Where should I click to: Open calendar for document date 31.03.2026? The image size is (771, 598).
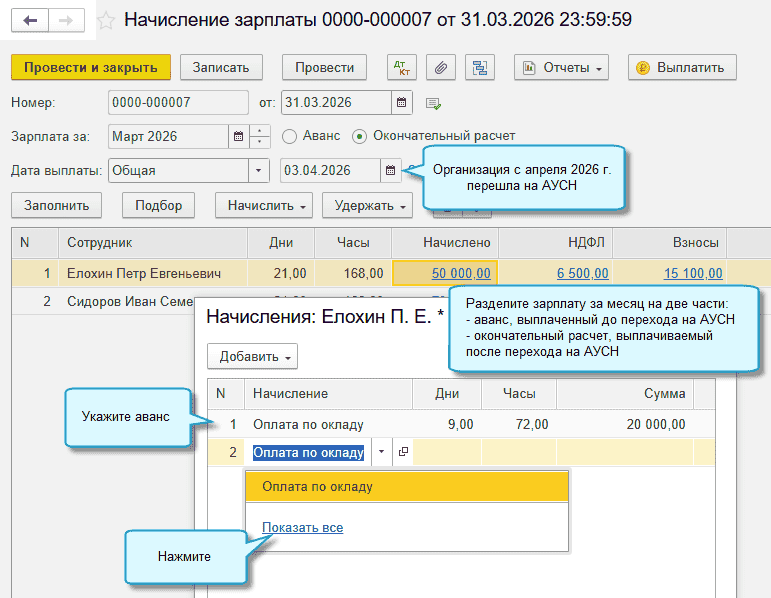tap(402, 102)
